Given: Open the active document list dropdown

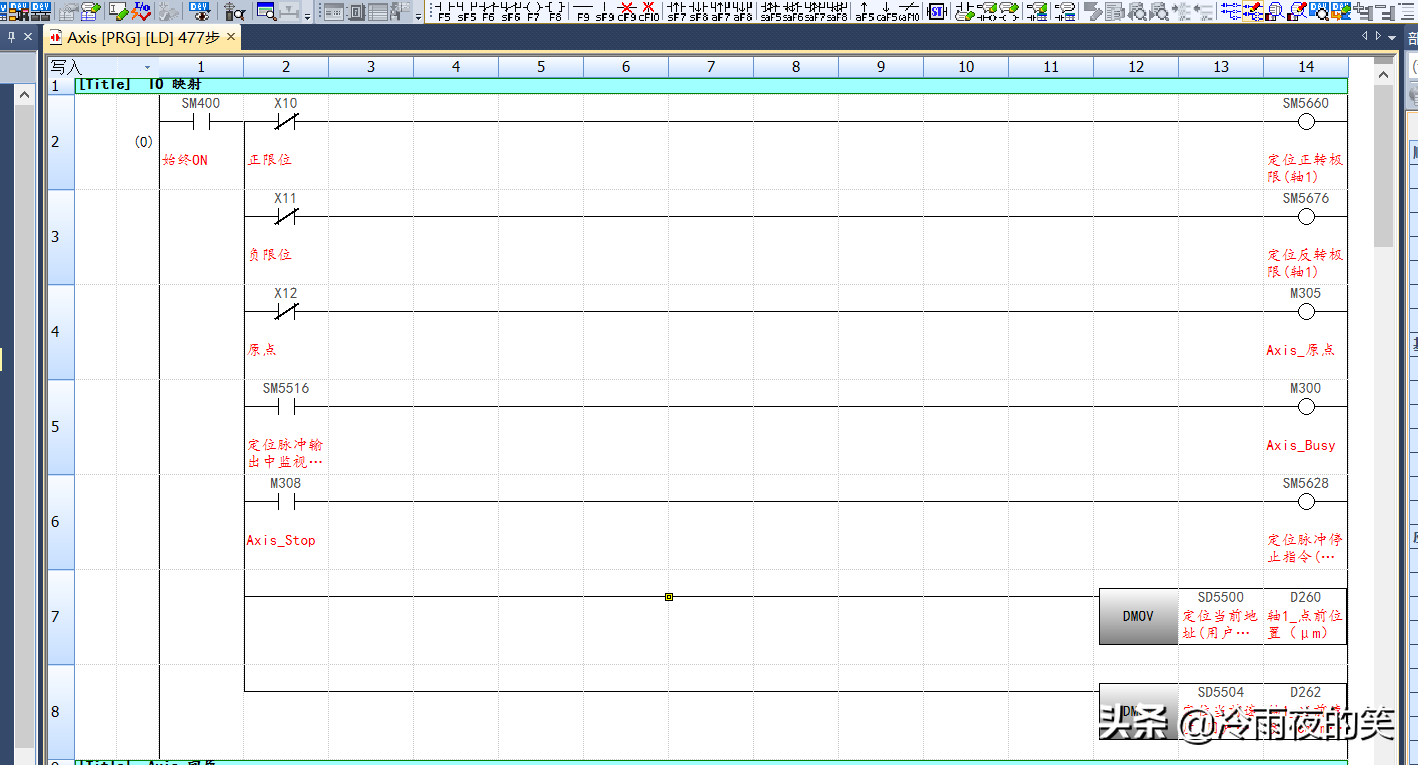Looking at the screenshot, I should 1394,37.
